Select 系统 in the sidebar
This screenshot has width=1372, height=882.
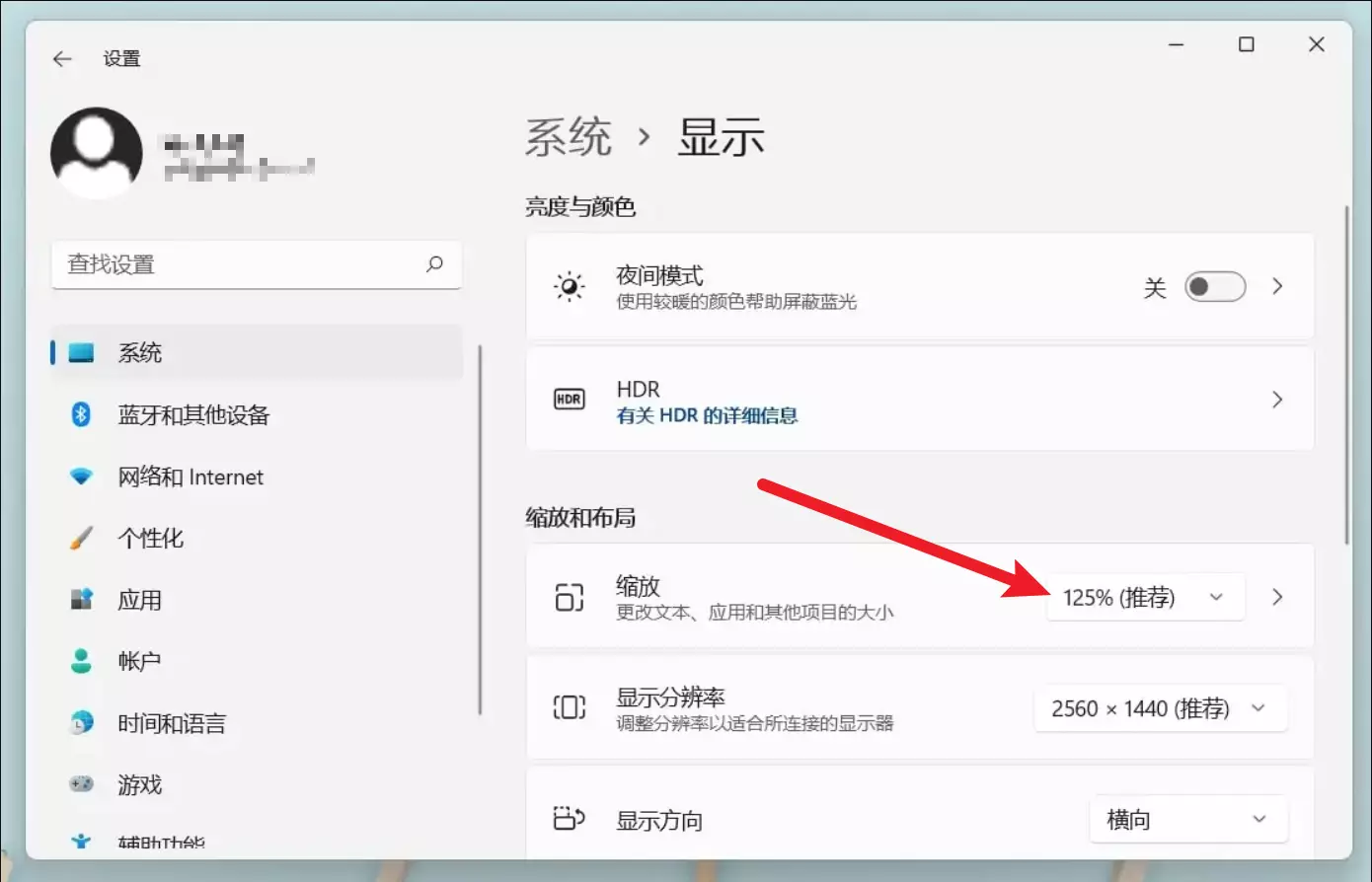(x=257, y=352)
